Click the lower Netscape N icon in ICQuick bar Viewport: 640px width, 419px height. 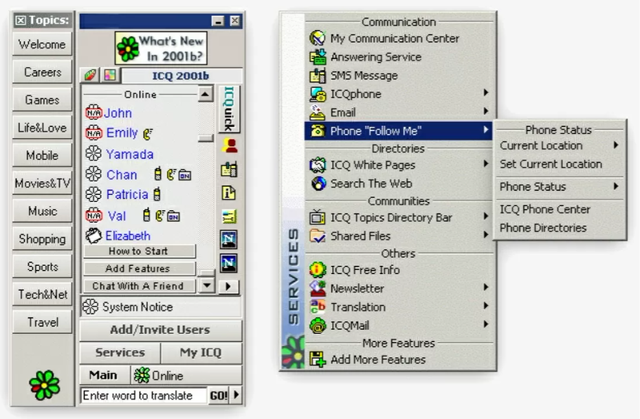coord(229,263)
